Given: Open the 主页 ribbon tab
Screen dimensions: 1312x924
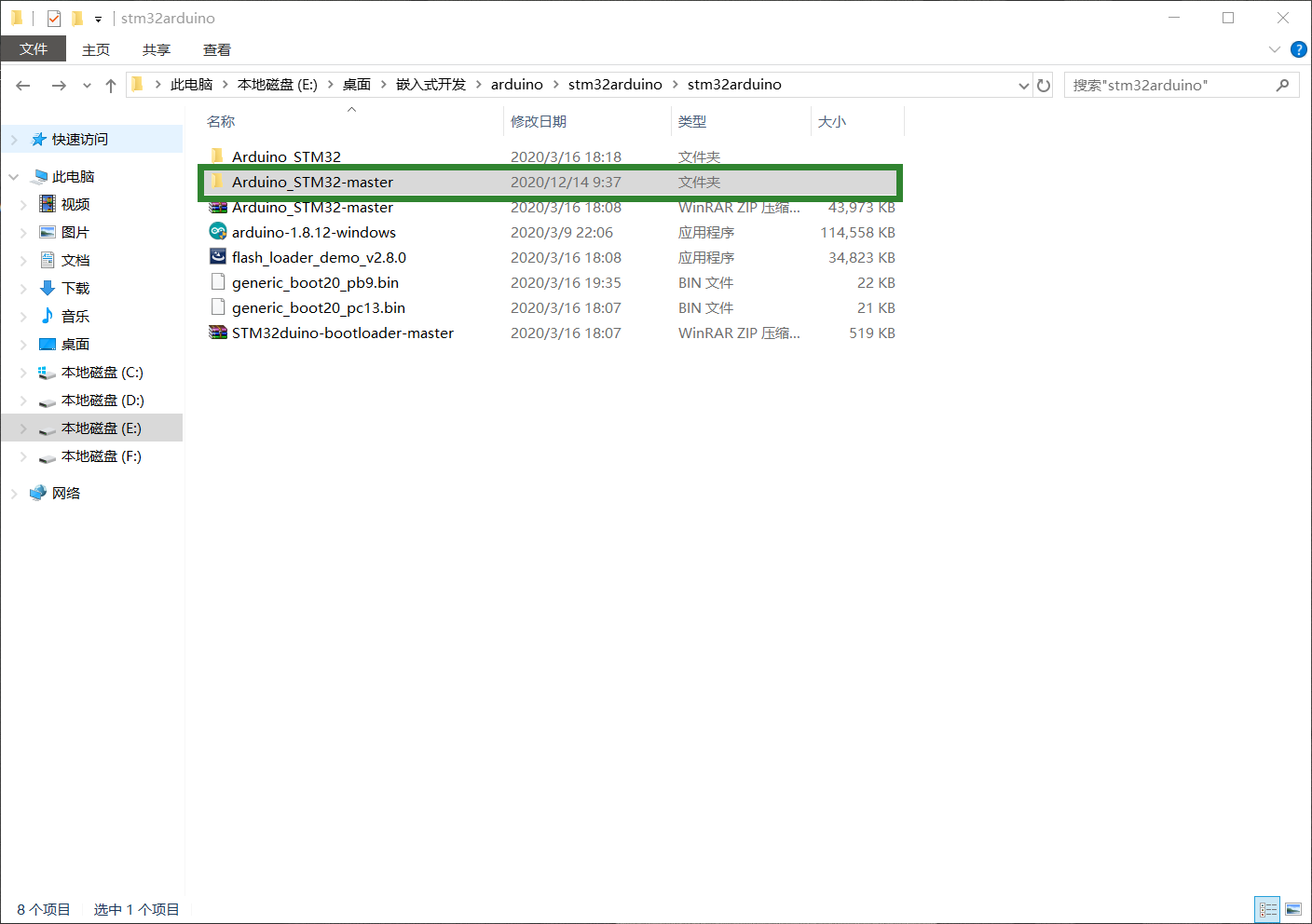Looking at the screenshot, I should tap(96, 49).
